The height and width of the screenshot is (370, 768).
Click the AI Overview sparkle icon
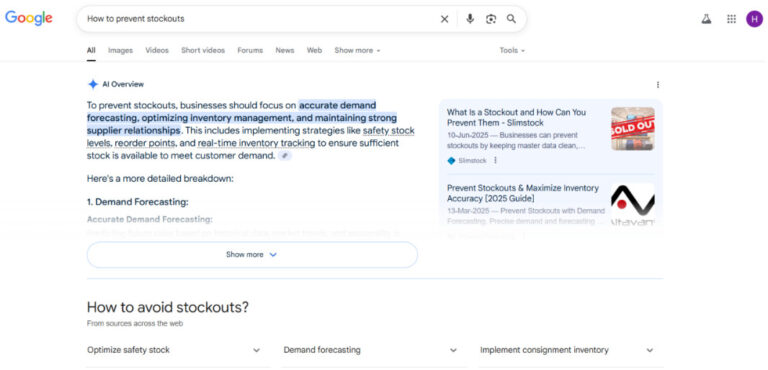coord(93,84)
